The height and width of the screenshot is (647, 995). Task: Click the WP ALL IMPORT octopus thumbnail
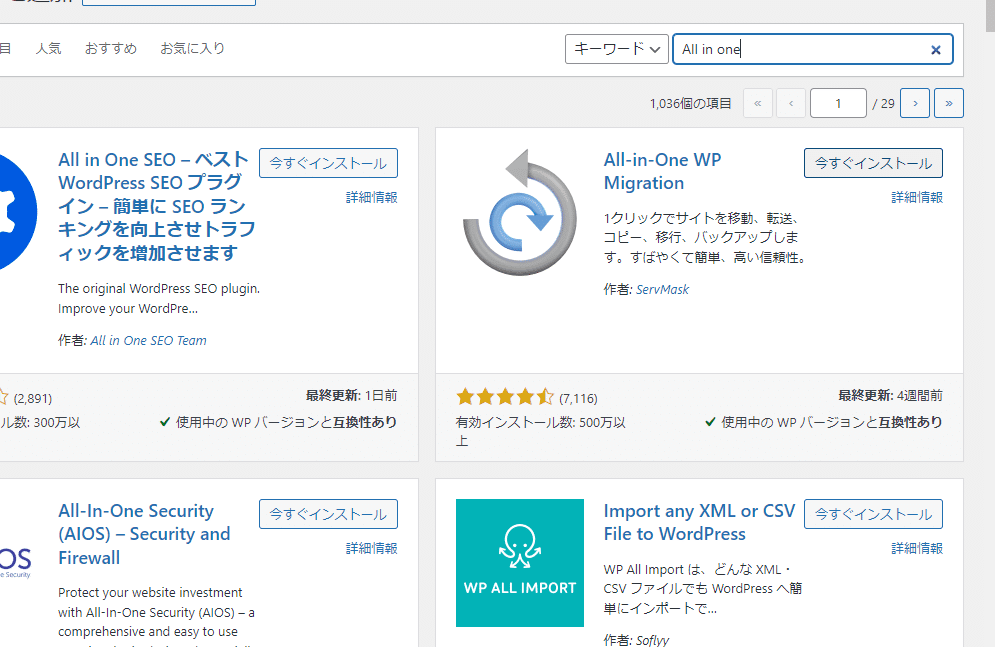[520, 563]
